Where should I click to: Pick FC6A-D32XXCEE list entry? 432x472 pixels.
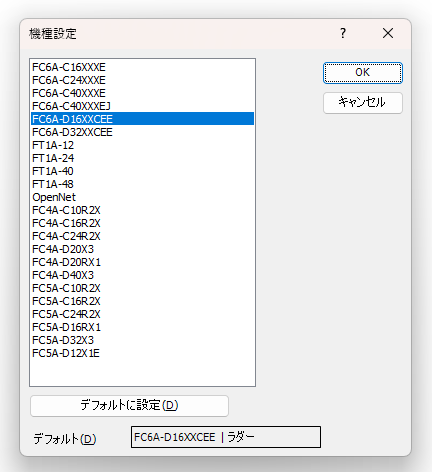click(142, 132)
